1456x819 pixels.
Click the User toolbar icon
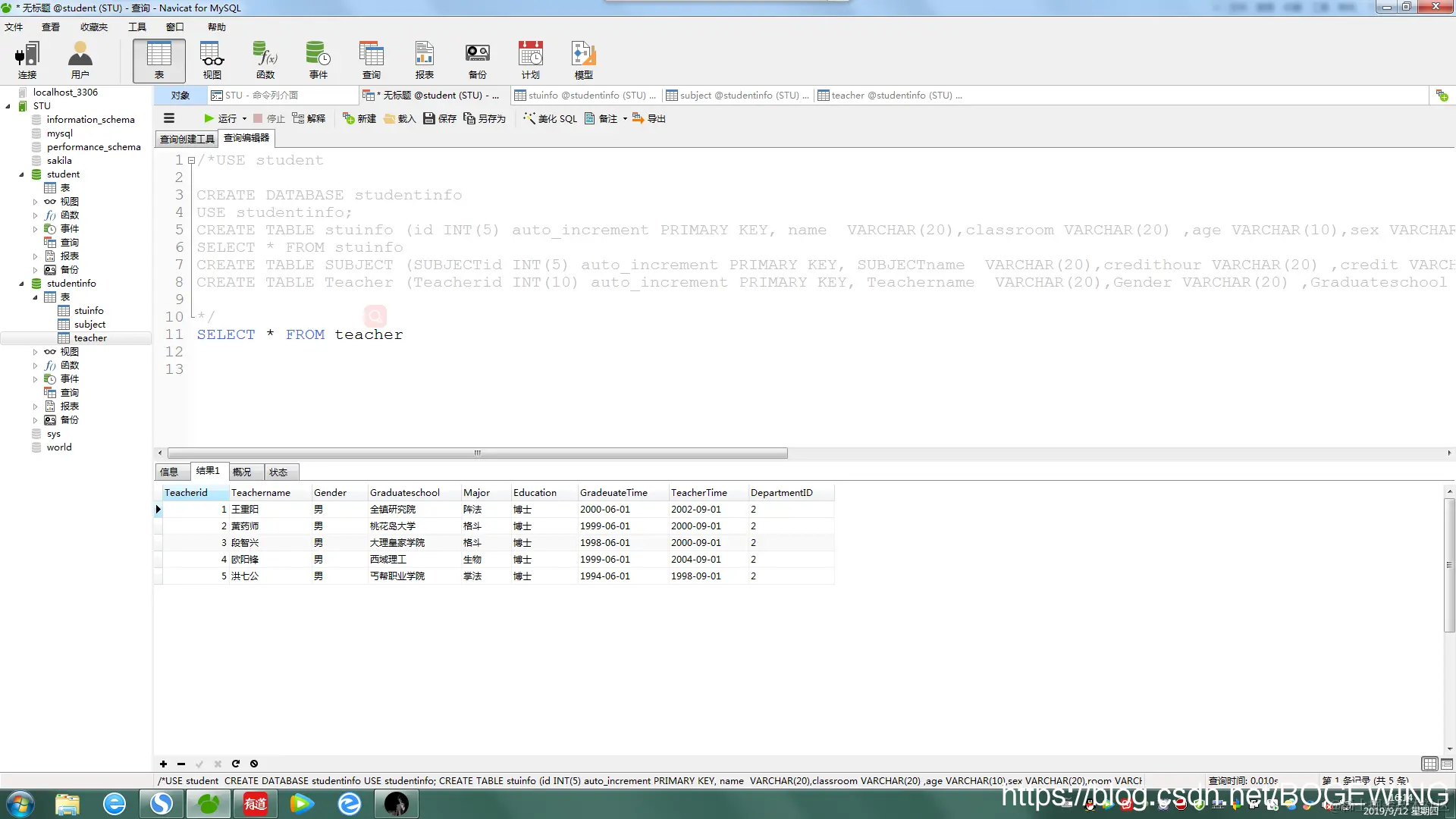pos(80,60)
